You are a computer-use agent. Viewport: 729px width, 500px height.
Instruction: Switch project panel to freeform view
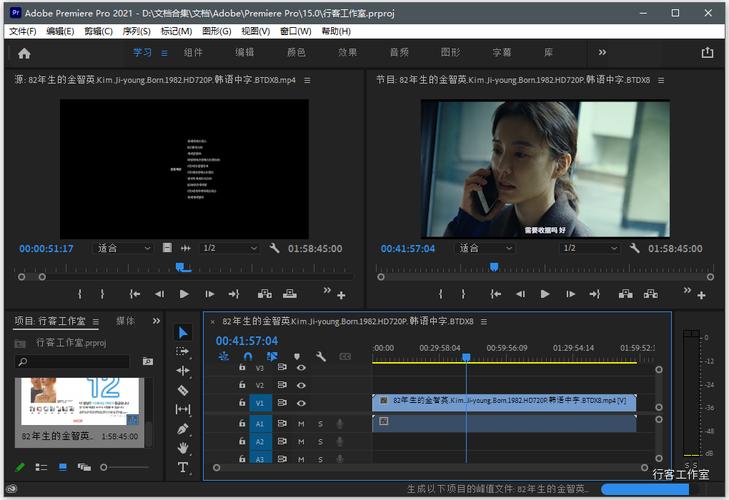click(x=84, y=467)
